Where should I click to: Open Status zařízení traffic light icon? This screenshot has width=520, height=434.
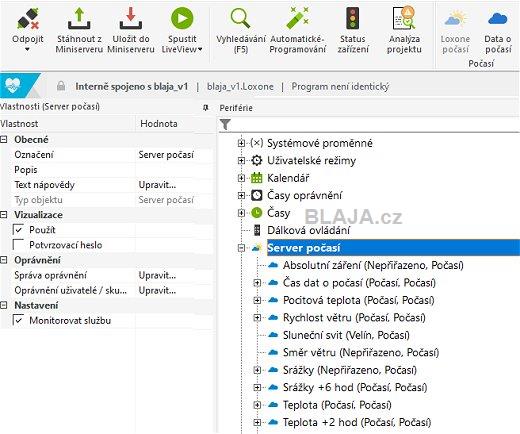pyautogui.click(x=353, y=19)
